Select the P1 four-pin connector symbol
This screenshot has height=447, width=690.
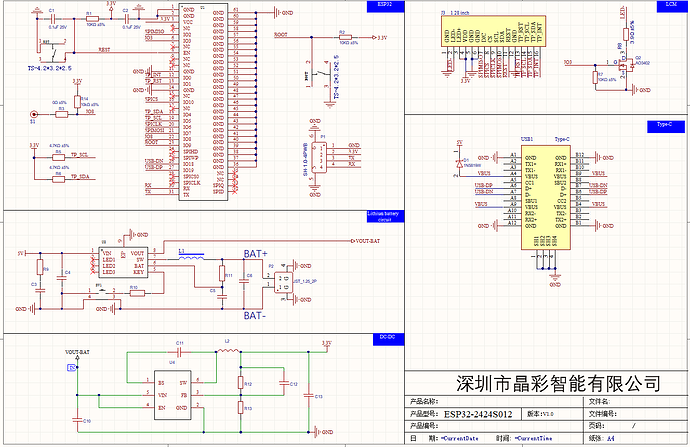pyautogui.click(x=319, y=157)
